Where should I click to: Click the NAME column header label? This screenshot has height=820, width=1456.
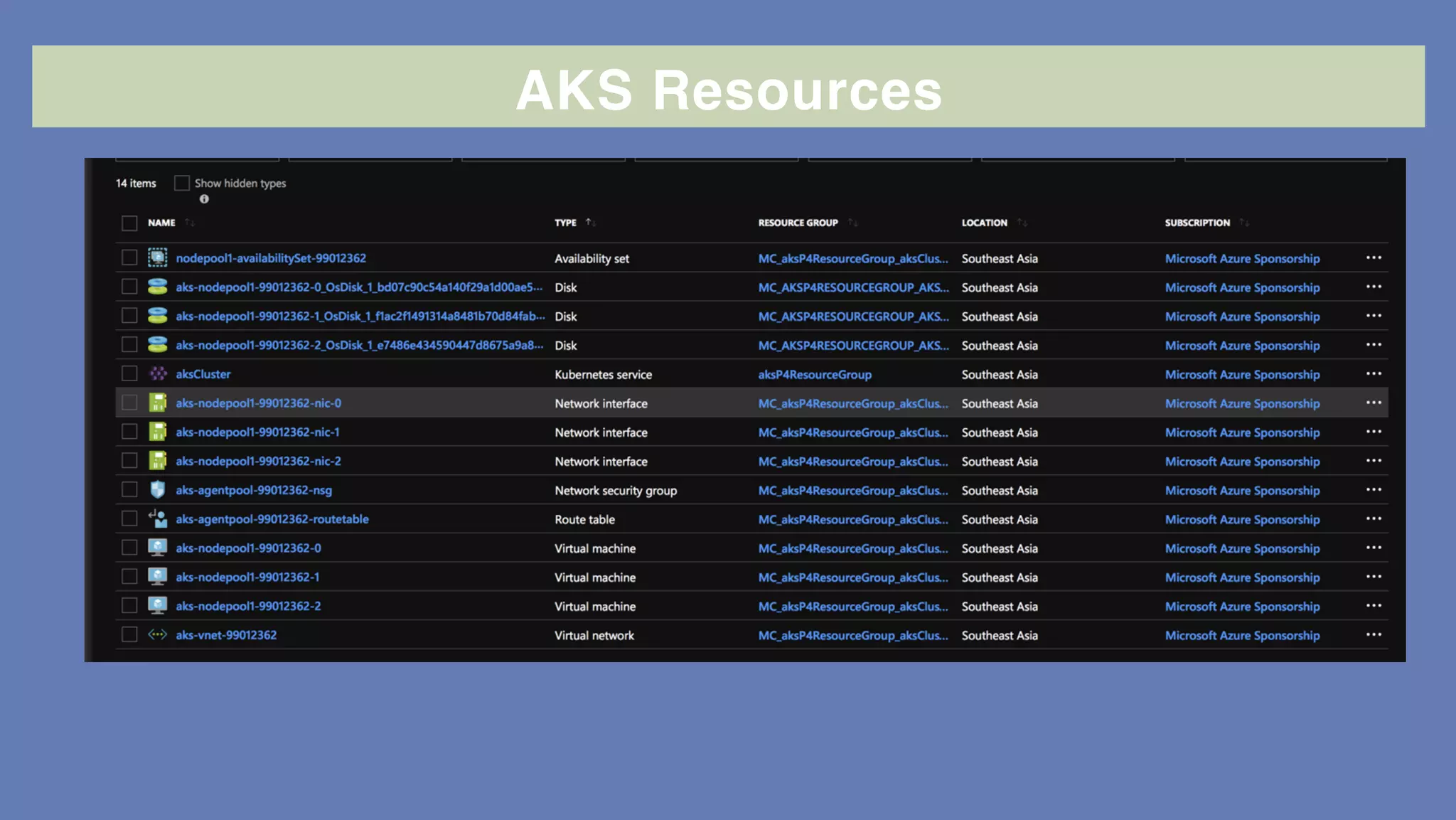coord(161,223)
